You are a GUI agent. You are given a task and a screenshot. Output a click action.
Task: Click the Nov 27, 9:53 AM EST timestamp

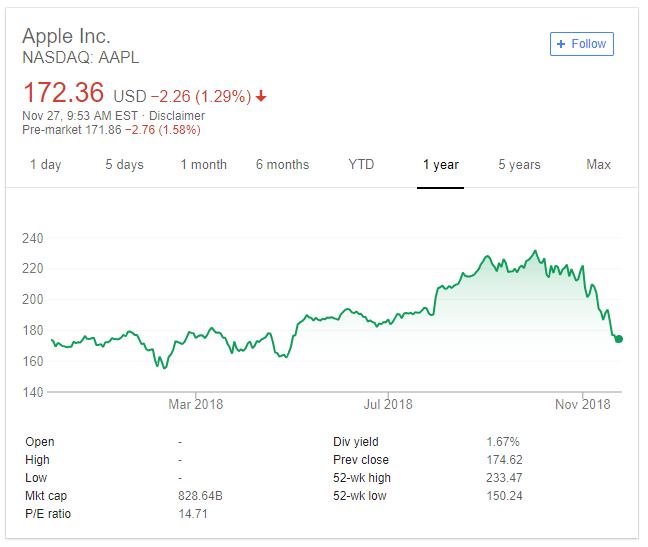(x=80, y=116)
